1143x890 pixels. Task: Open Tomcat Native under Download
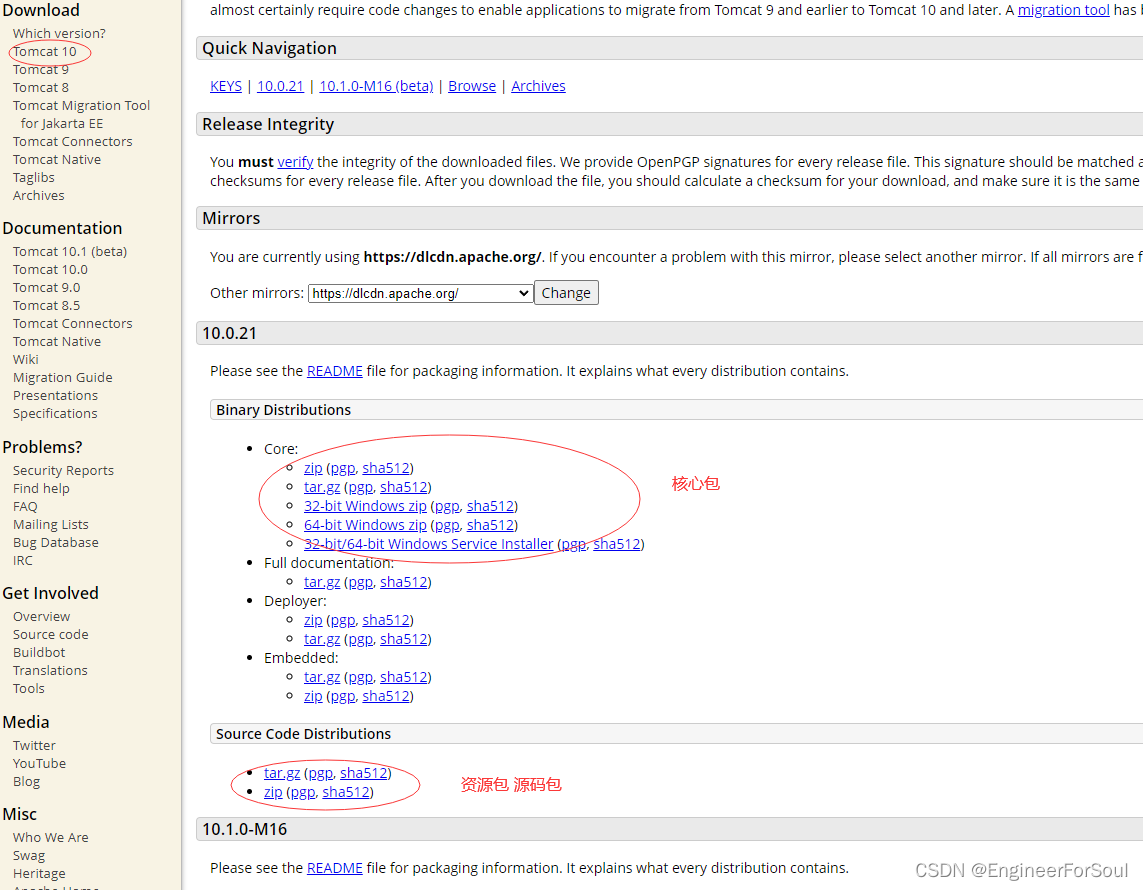(x=57, y=160)
